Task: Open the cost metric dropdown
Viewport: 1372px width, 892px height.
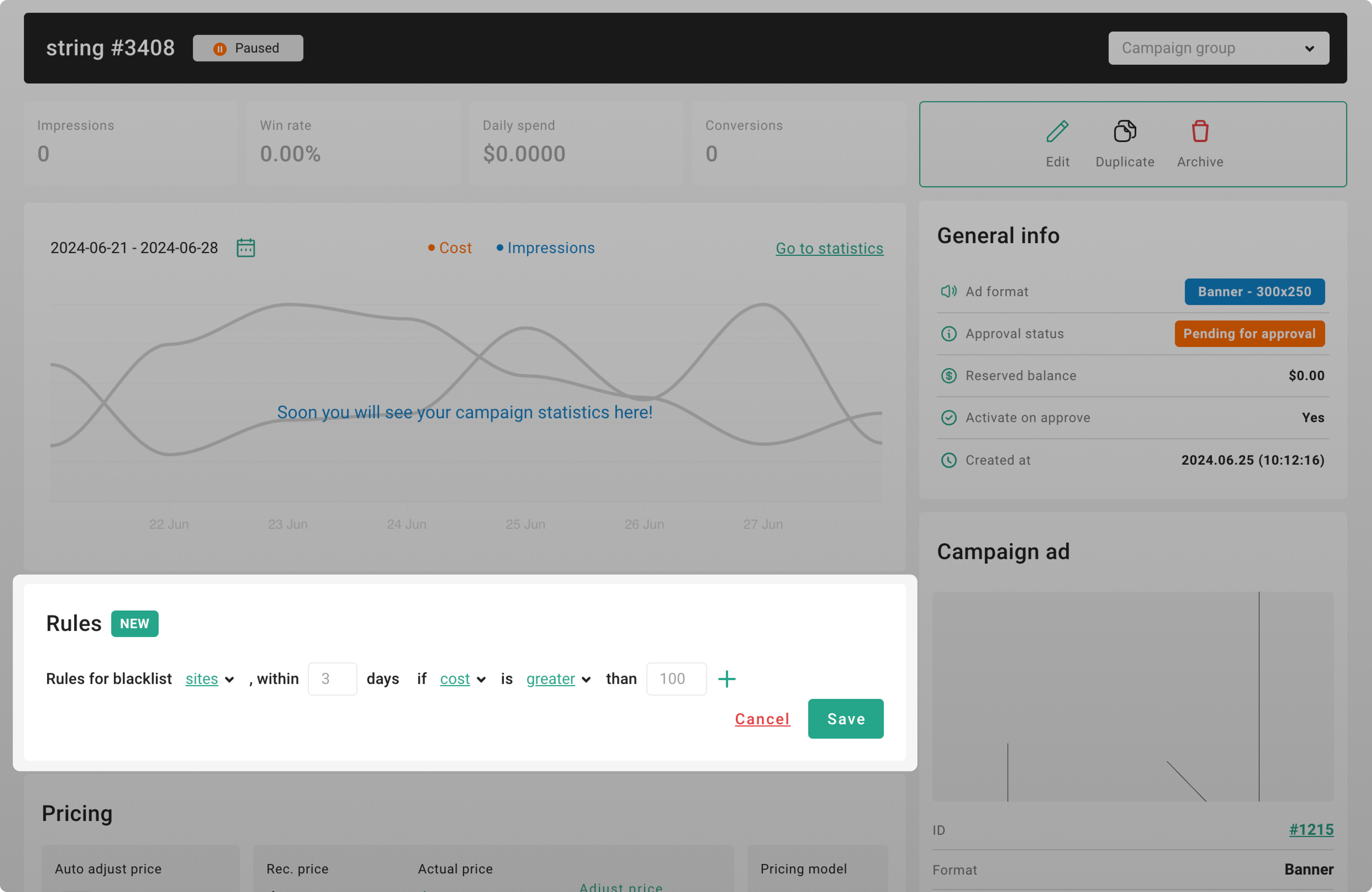Action: (x=462, y=679)
